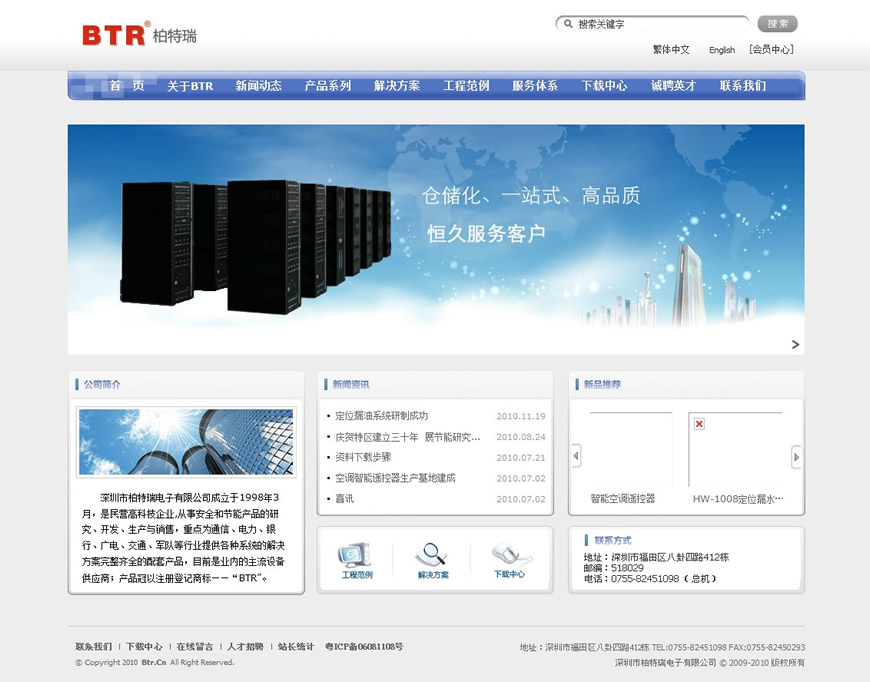Click Btr.Cn in the copyright line
This screenshot has height=682, width=870.
[154, 662]
